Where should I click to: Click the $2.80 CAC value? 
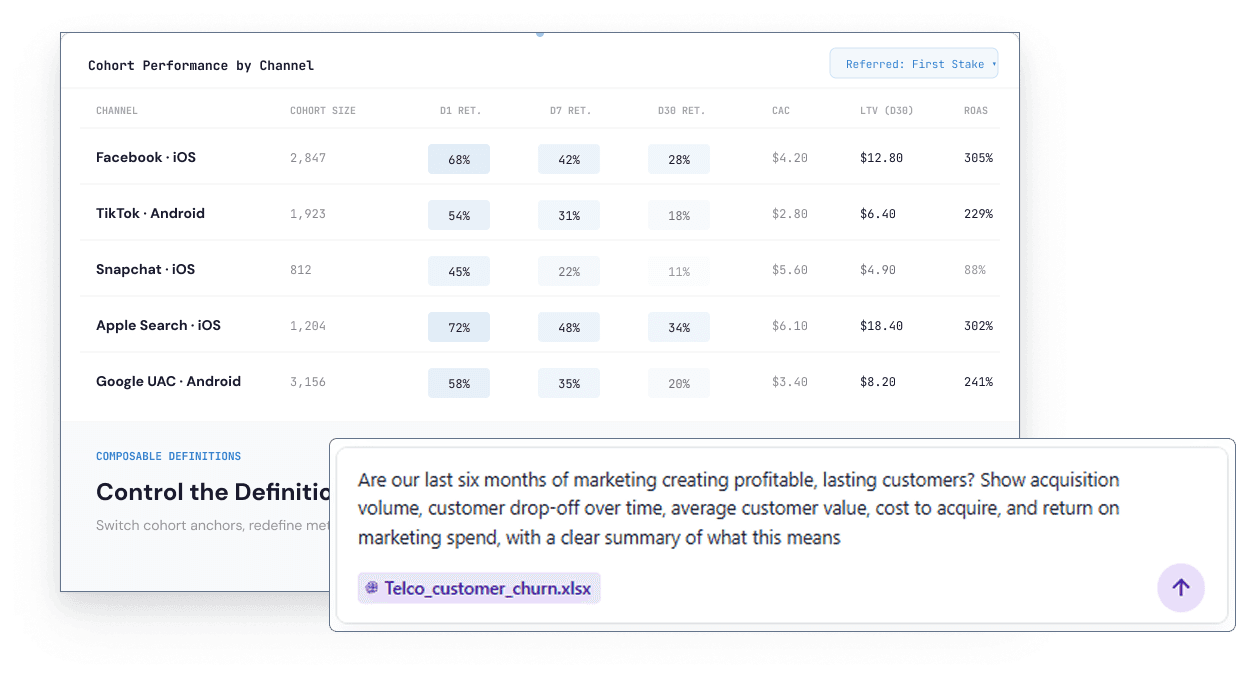point(790,214)
